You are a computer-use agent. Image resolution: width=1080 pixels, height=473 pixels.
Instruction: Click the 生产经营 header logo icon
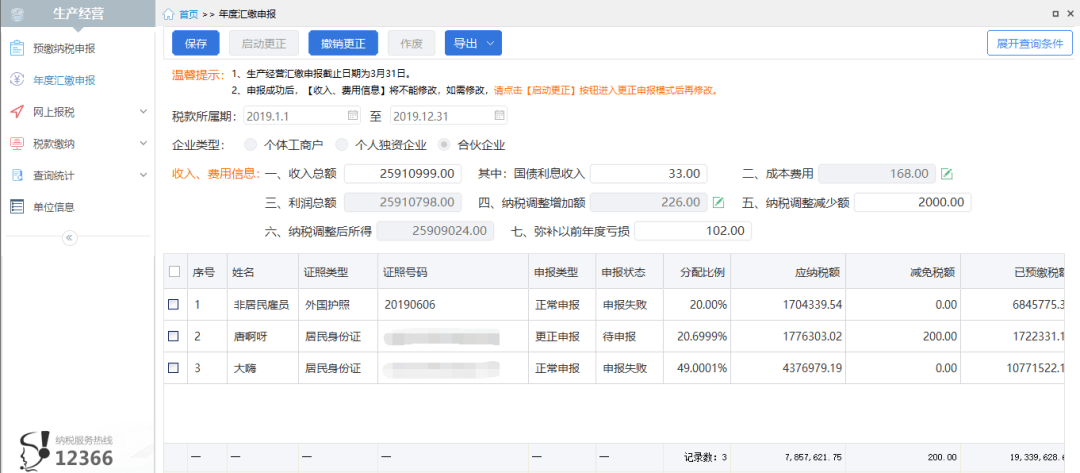pyautogui.click(x=19, y=14)
